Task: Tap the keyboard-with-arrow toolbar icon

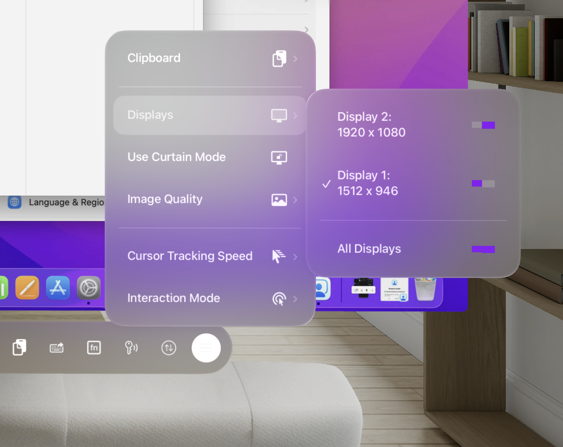Action: (57, 348)
